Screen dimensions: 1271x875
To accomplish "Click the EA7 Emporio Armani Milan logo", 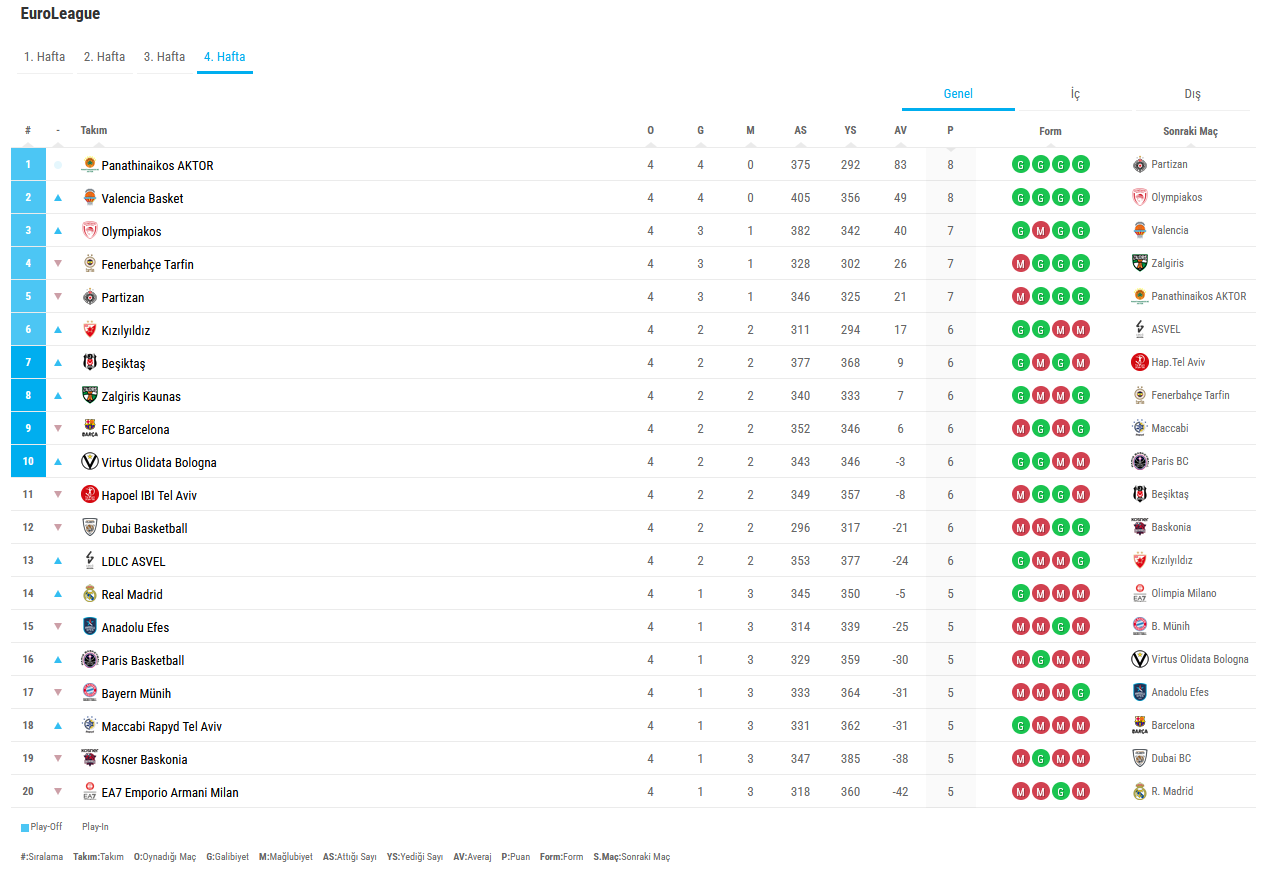I will pos(89,792).
